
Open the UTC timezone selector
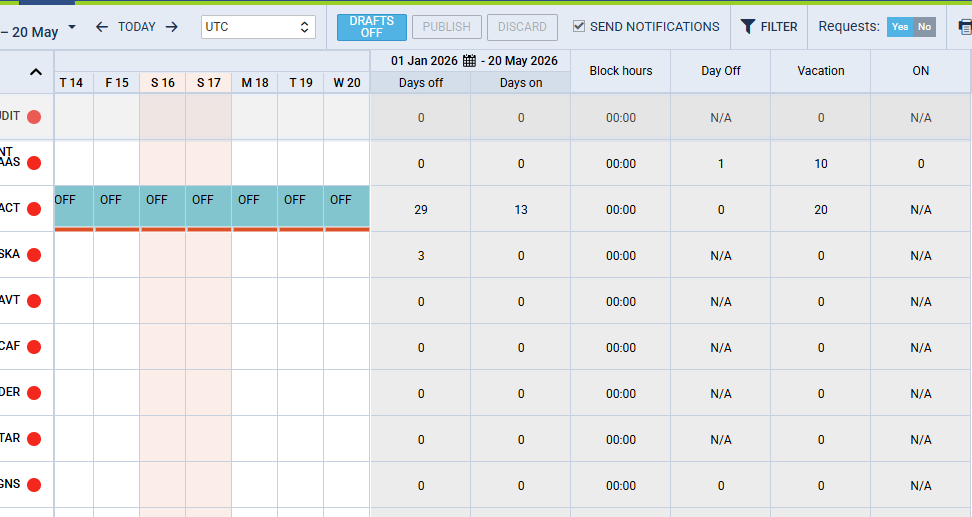258,27
